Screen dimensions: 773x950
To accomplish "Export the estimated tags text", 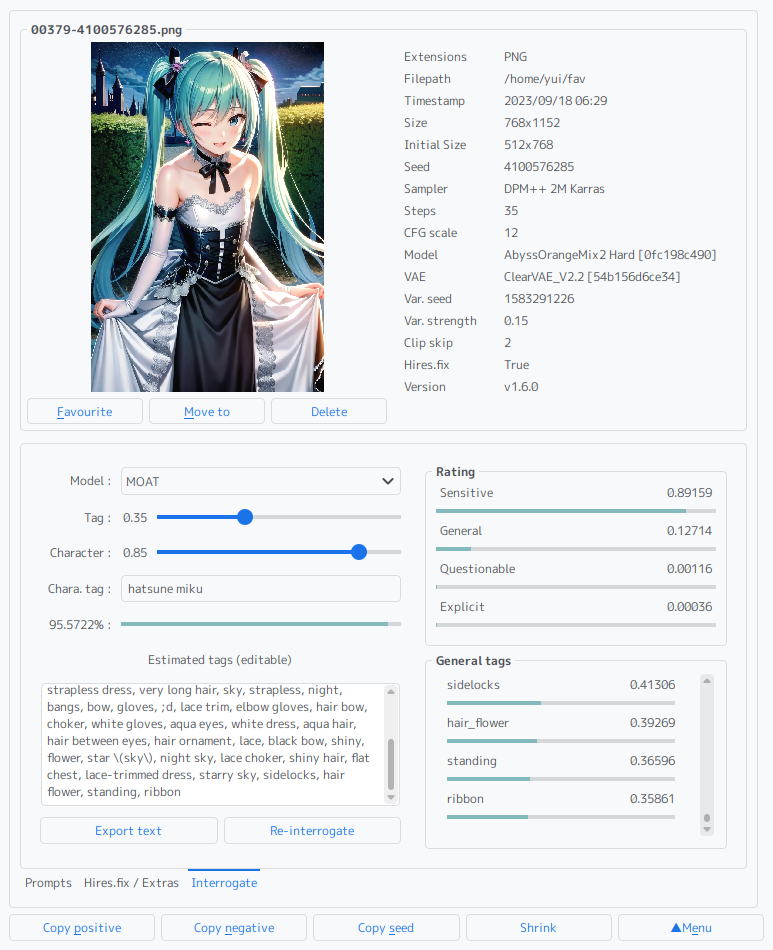I will coord(128,831).
